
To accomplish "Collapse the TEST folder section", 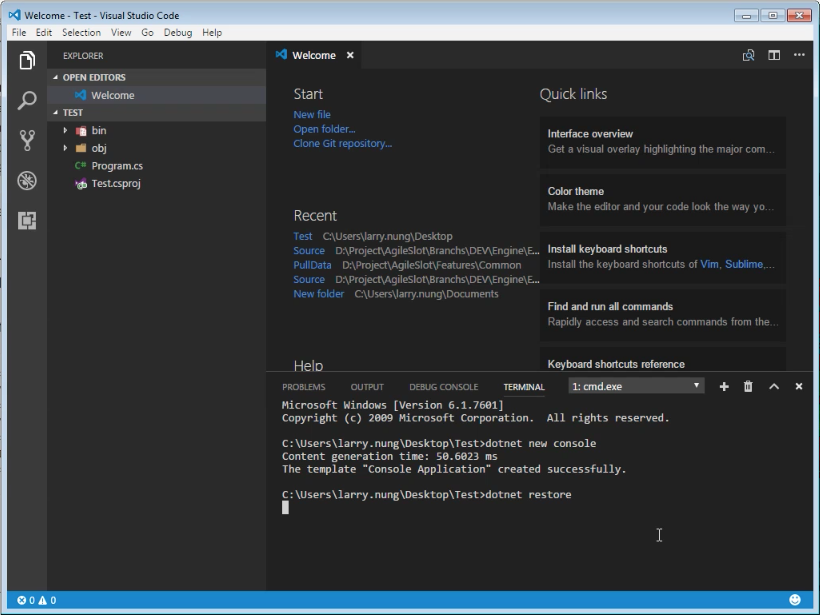I will (55, 112).
